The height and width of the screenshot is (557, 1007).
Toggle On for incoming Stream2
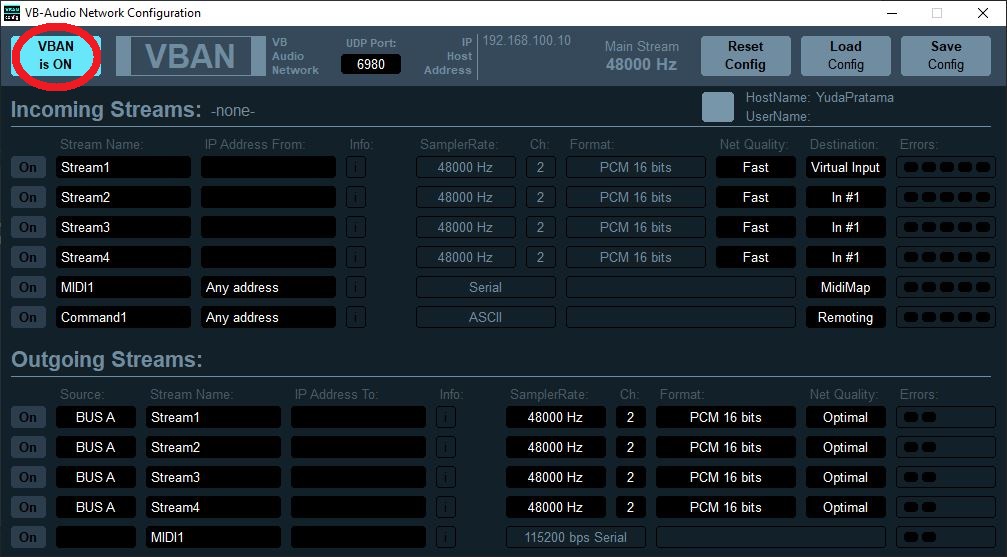point(28,197)
